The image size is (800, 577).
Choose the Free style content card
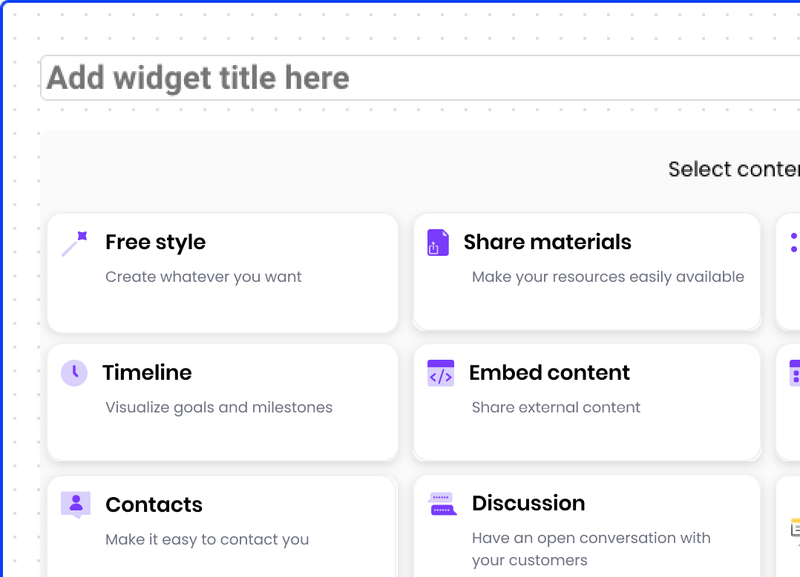point(222,272)
